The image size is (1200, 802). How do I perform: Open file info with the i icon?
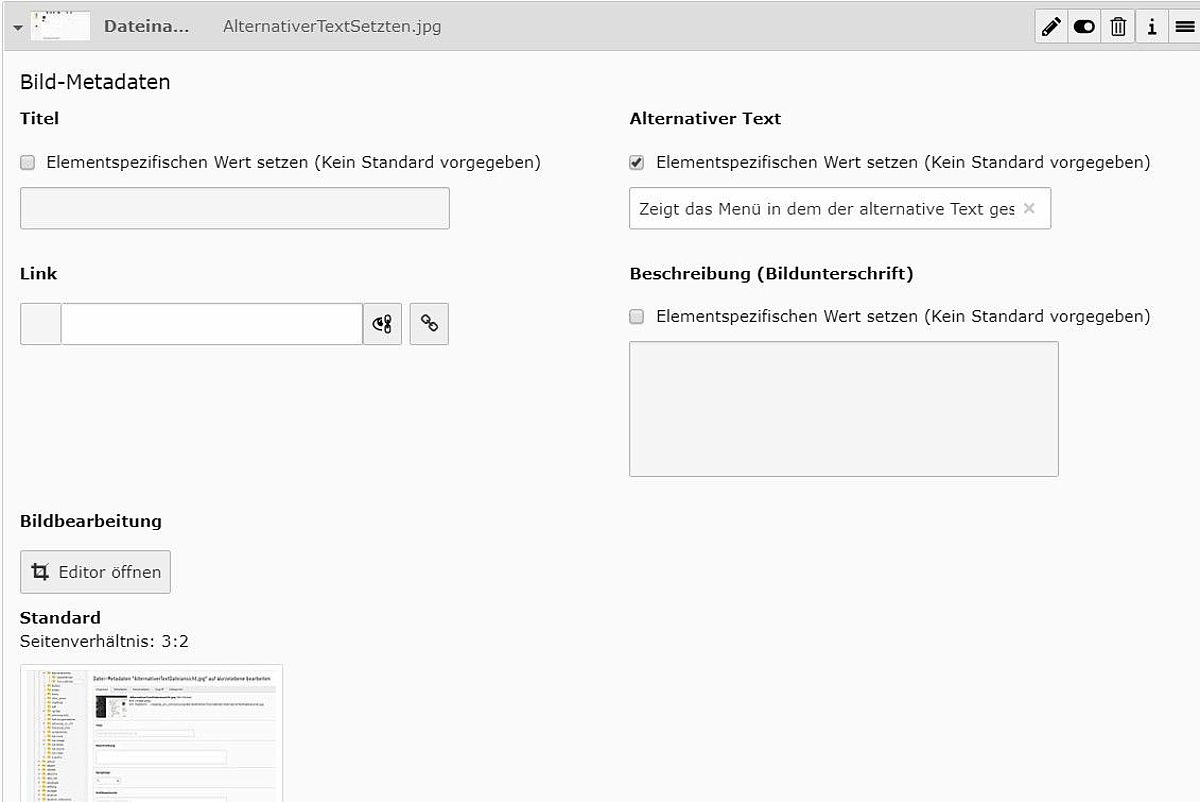click(x=1151, y=27)
